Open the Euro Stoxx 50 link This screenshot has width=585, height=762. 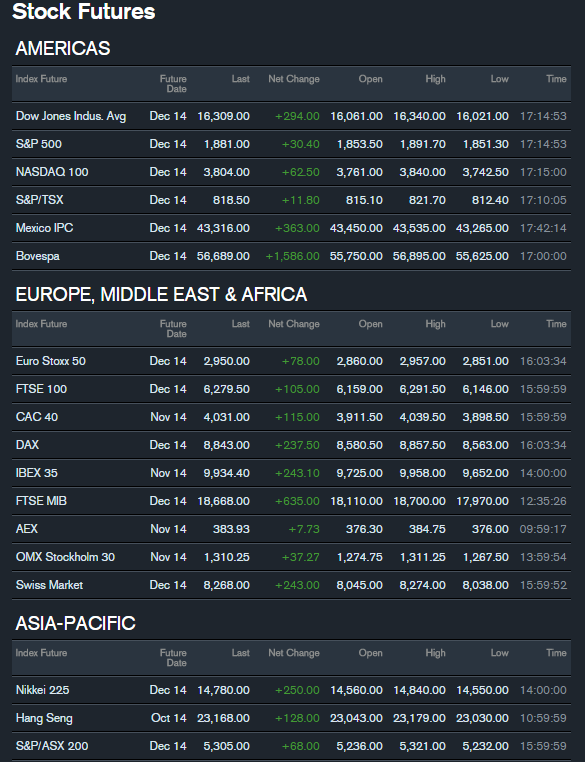tap(51, 361)
